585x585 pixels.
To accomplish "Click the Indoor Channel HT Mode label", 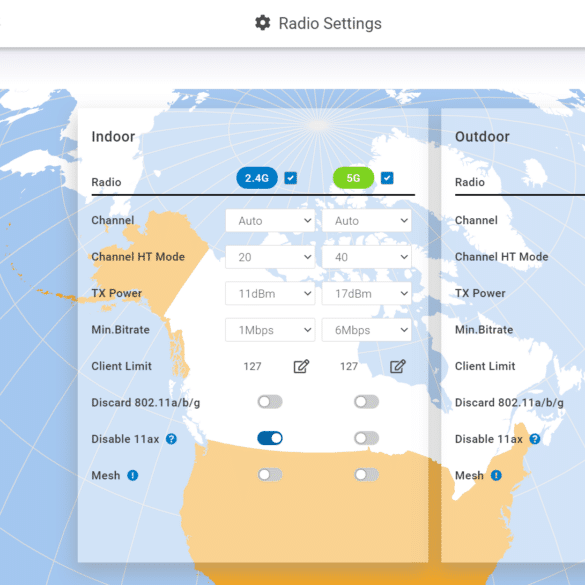I will coord(138,257).
